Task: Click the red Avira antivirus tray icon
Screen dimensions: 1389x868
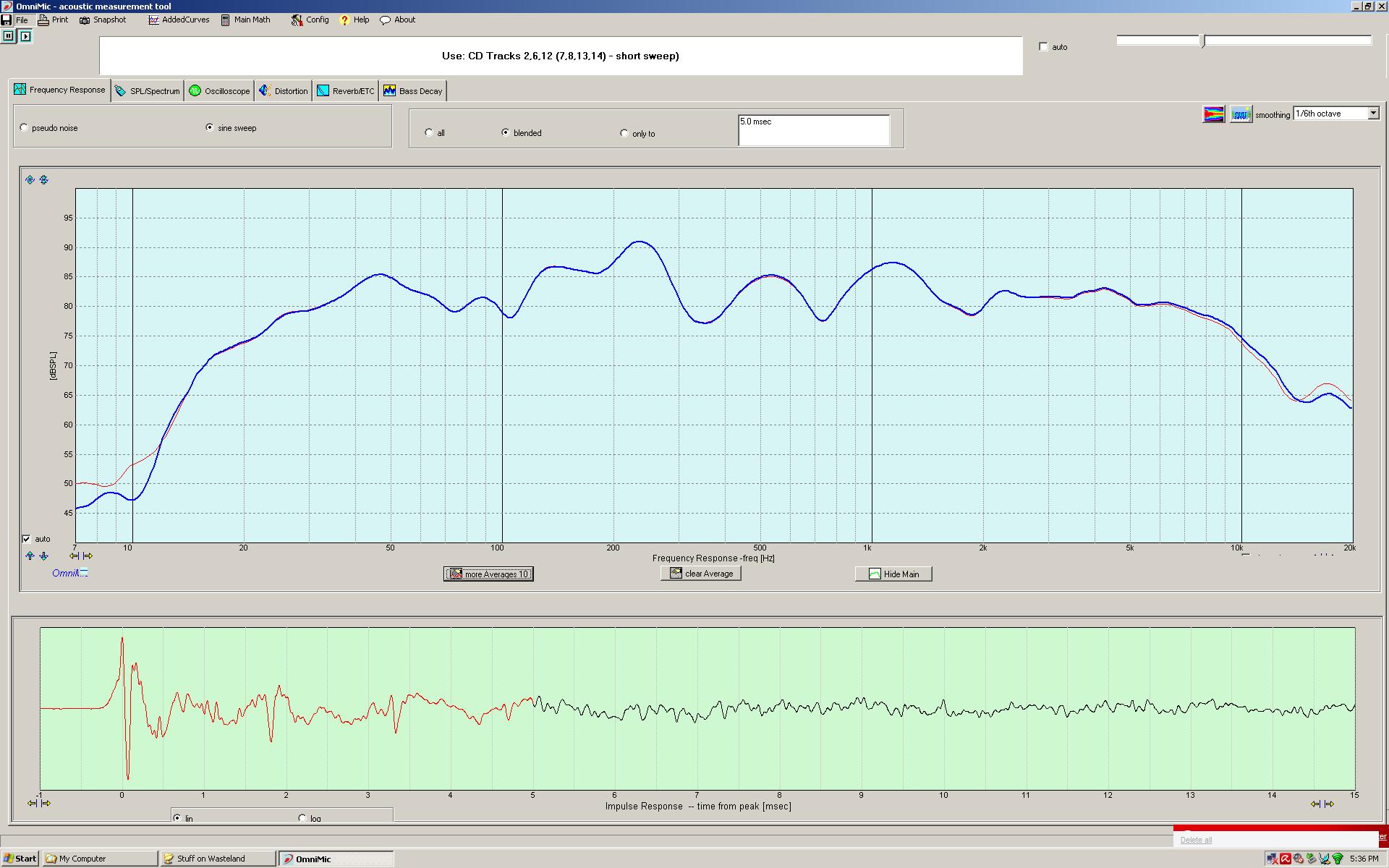Action: 1286,859
